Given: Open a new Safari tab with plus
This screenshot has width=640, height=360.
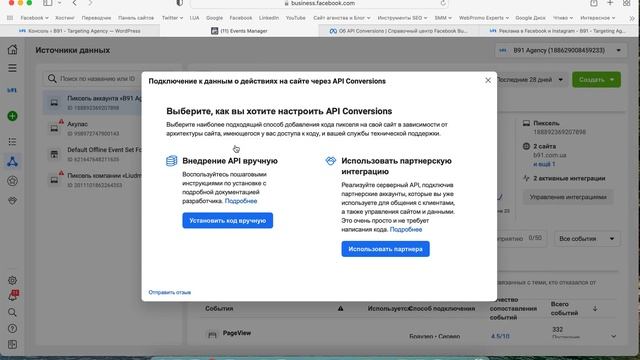Looking at the screenshot, I should (610, 3).
